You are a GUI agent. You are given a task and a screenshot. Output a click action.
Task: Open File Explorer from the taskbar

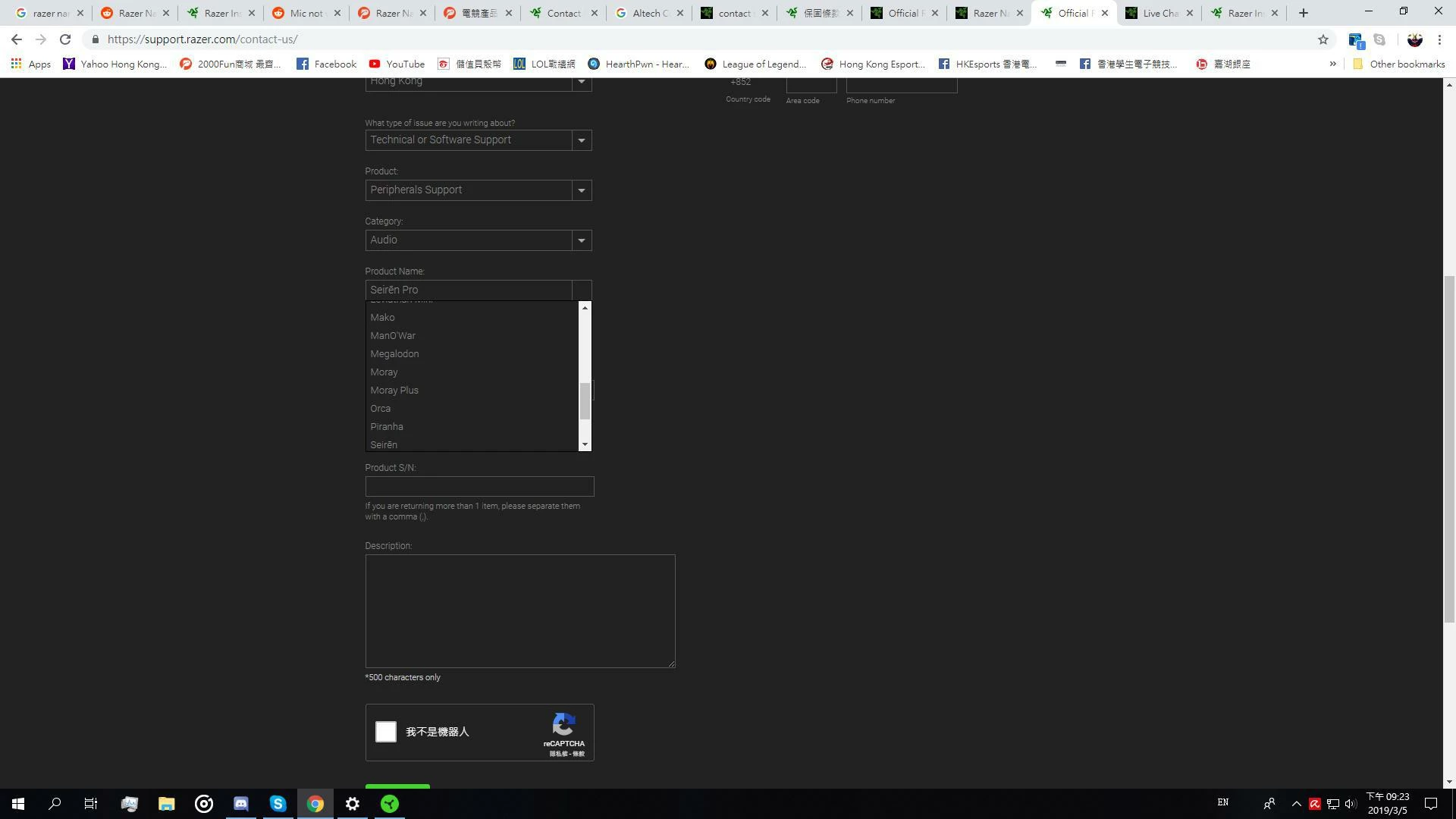[x=167, y=804]
